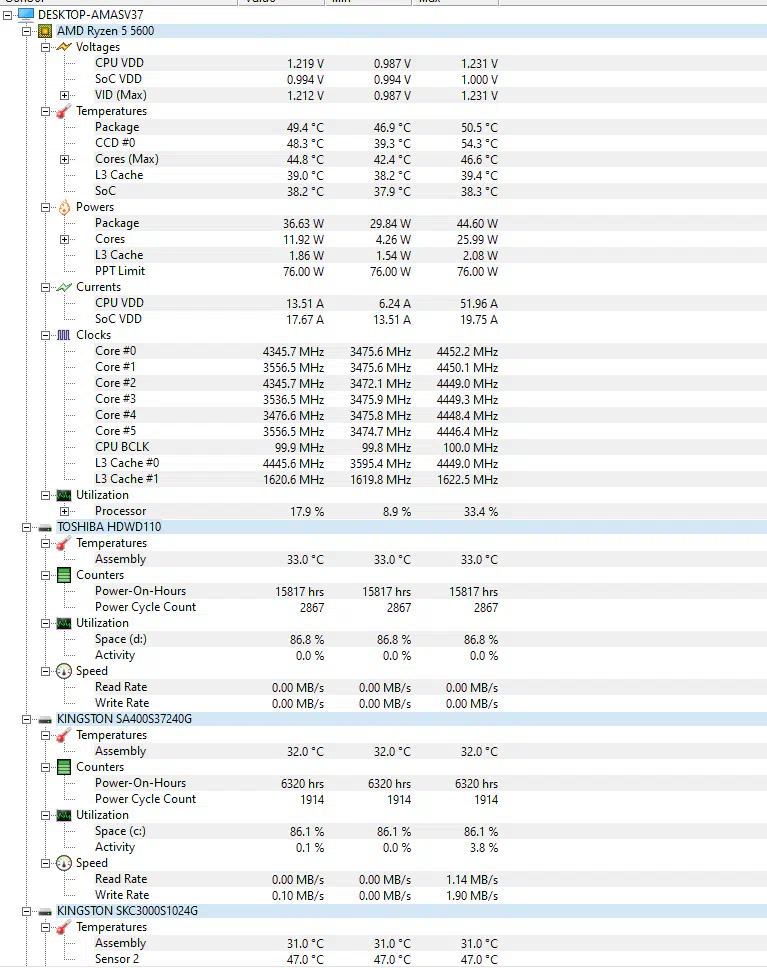This screenshot has height=968, width=767.
Task: Click the 1.14 MB/s Read Rate max value
Action: tap(472, 880)
